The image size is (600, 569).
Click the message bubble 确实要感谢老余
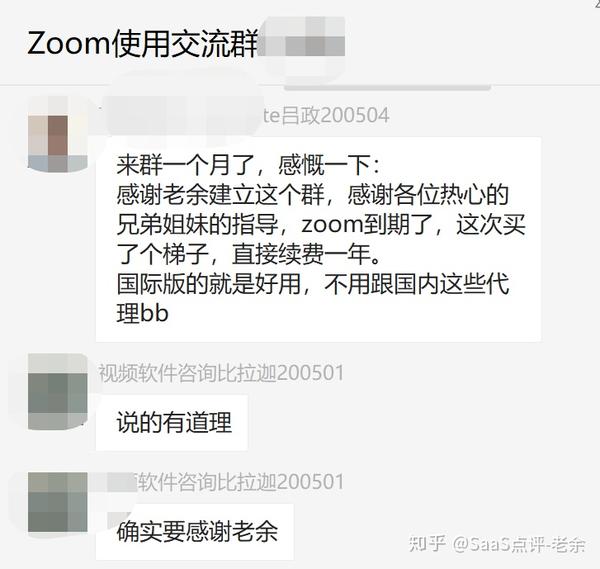point(195,532)
